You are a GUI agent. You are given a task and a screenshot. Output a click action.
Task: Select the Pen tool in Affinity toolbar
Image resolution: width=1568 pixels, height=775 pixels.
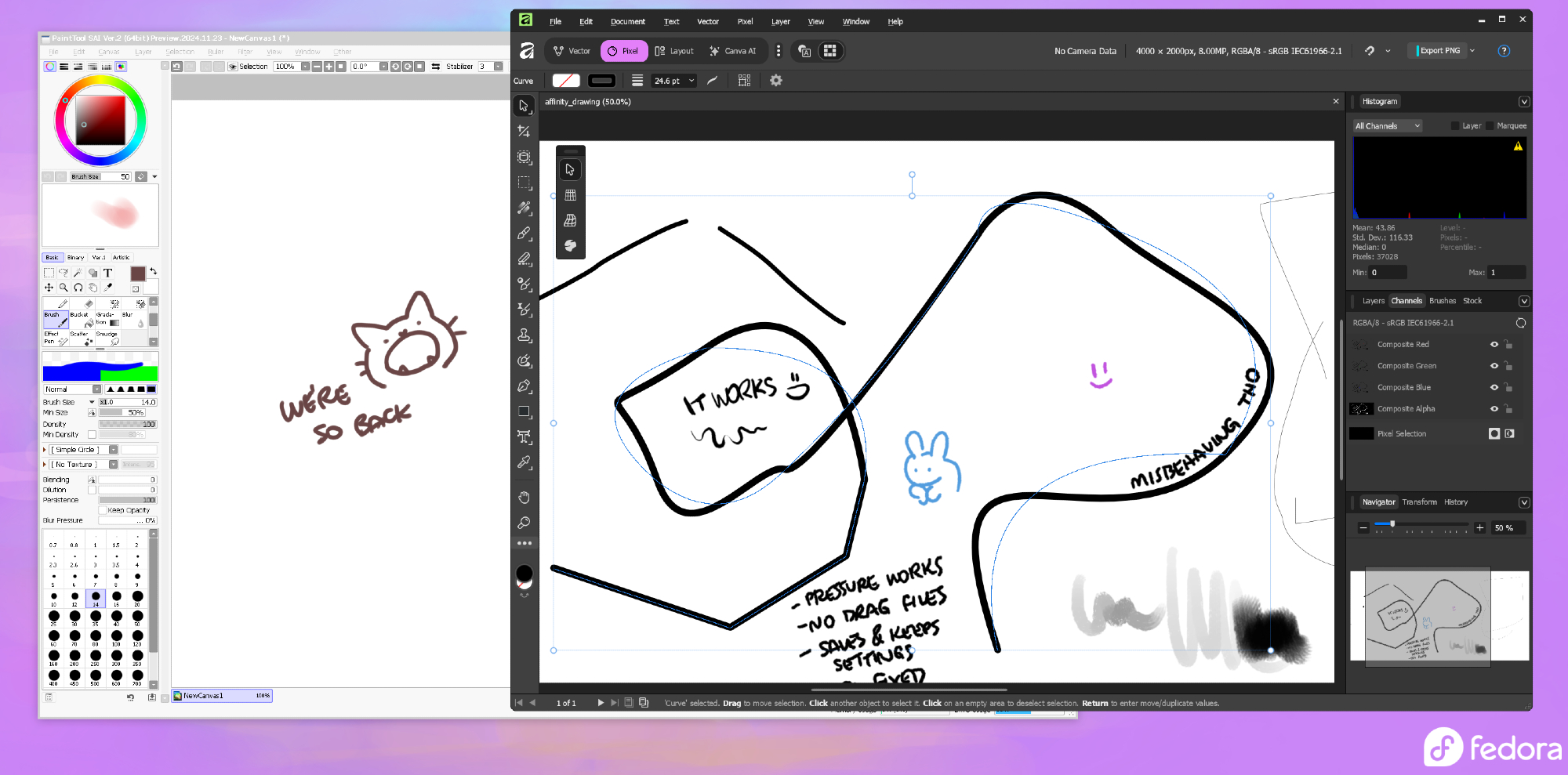pyautogui.click(x=524, y=386)
